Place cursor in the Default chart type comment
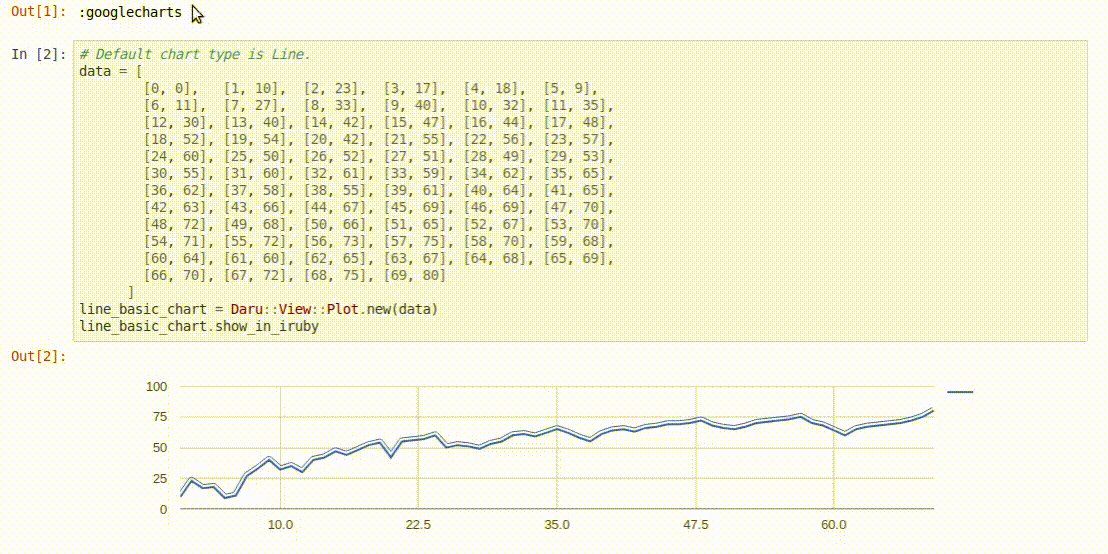Image resolution: width=1108 pixels, height=554 pixels. point(194,55)
